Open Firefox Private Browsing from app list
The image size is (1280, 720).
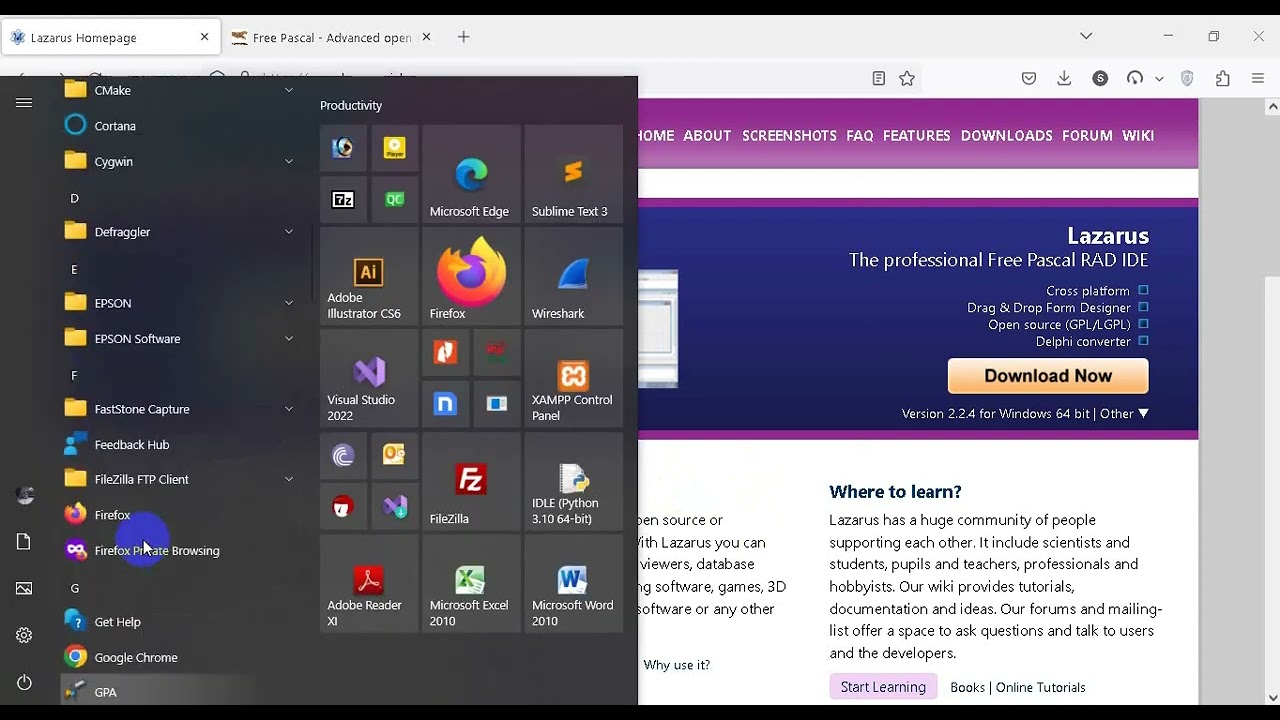click(x=180, y=550)
